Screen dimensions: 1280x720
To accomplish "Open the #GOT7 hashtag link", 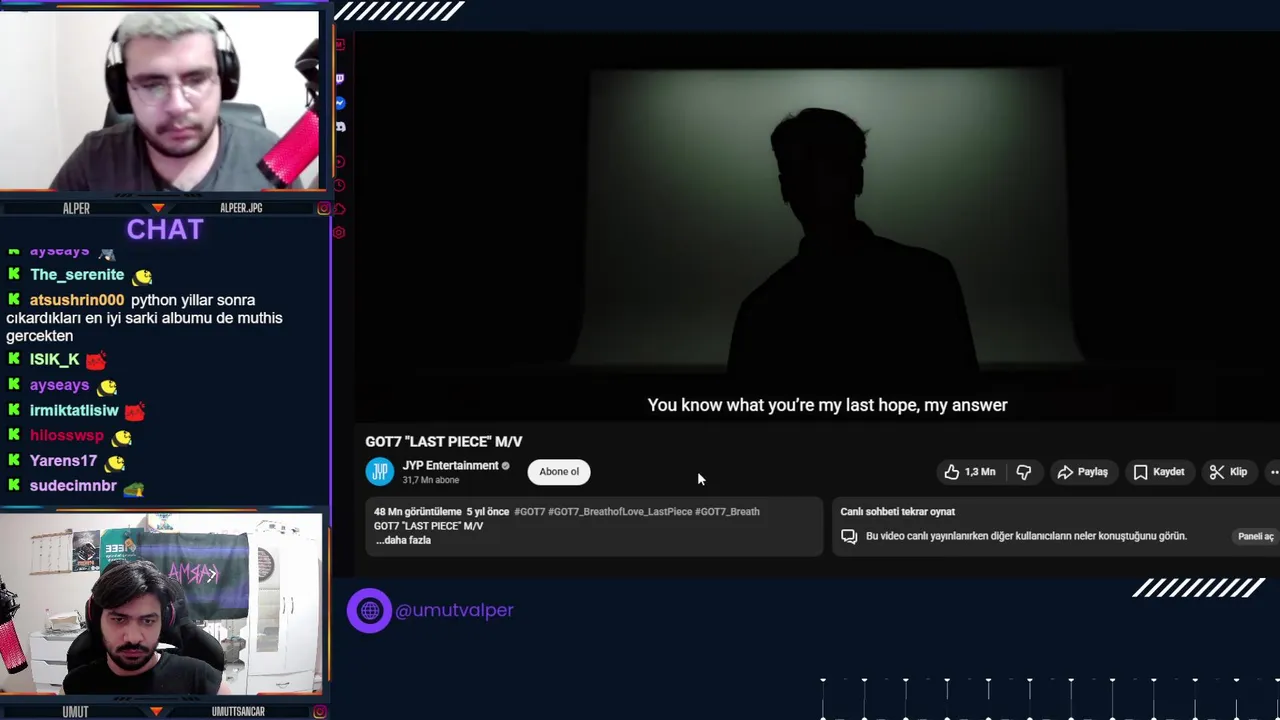I will [530, 511].
